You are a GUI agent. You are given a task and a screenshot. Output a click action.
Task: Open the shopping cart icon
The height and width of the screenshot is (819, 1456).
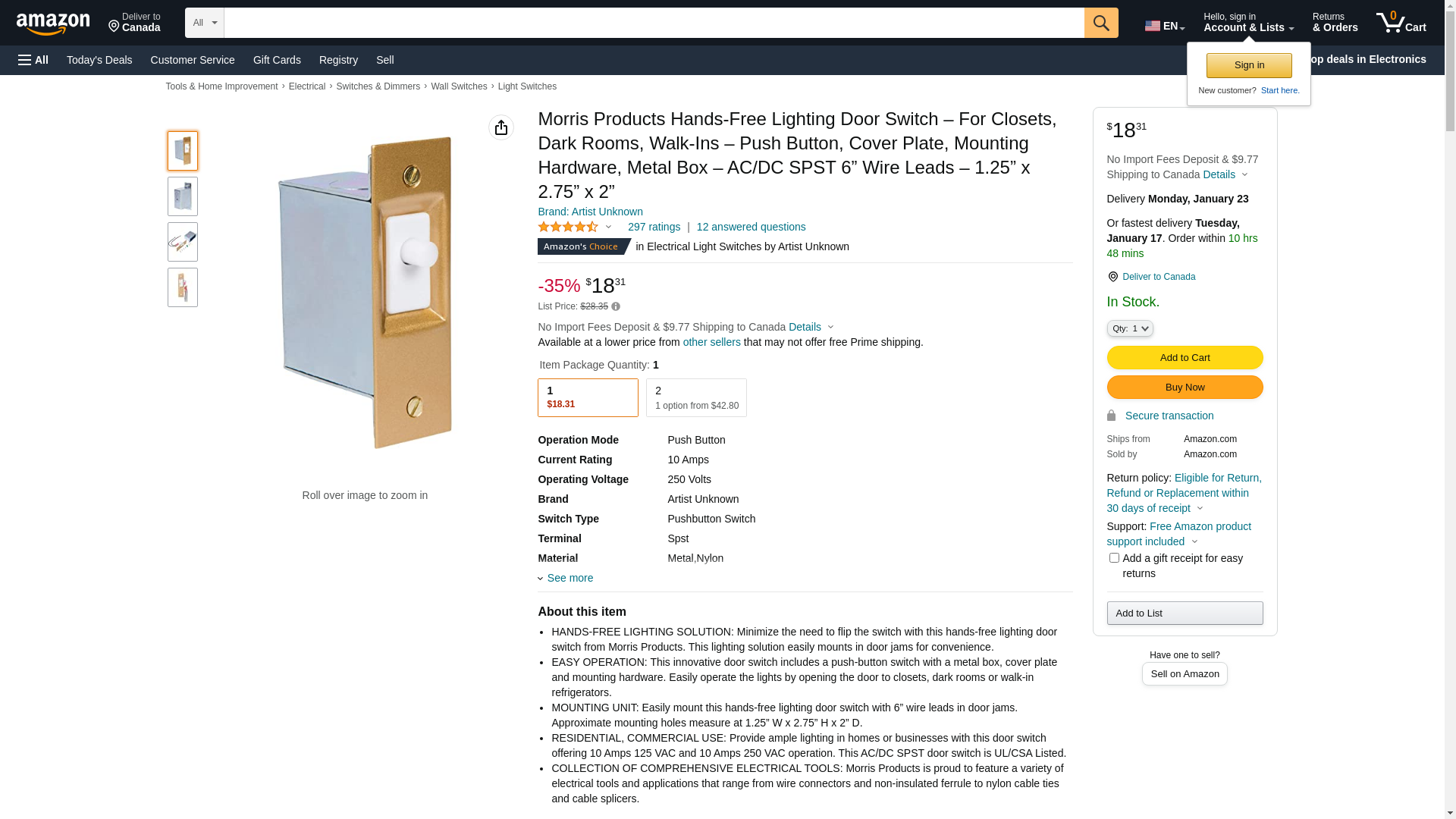click(1401, 23)
